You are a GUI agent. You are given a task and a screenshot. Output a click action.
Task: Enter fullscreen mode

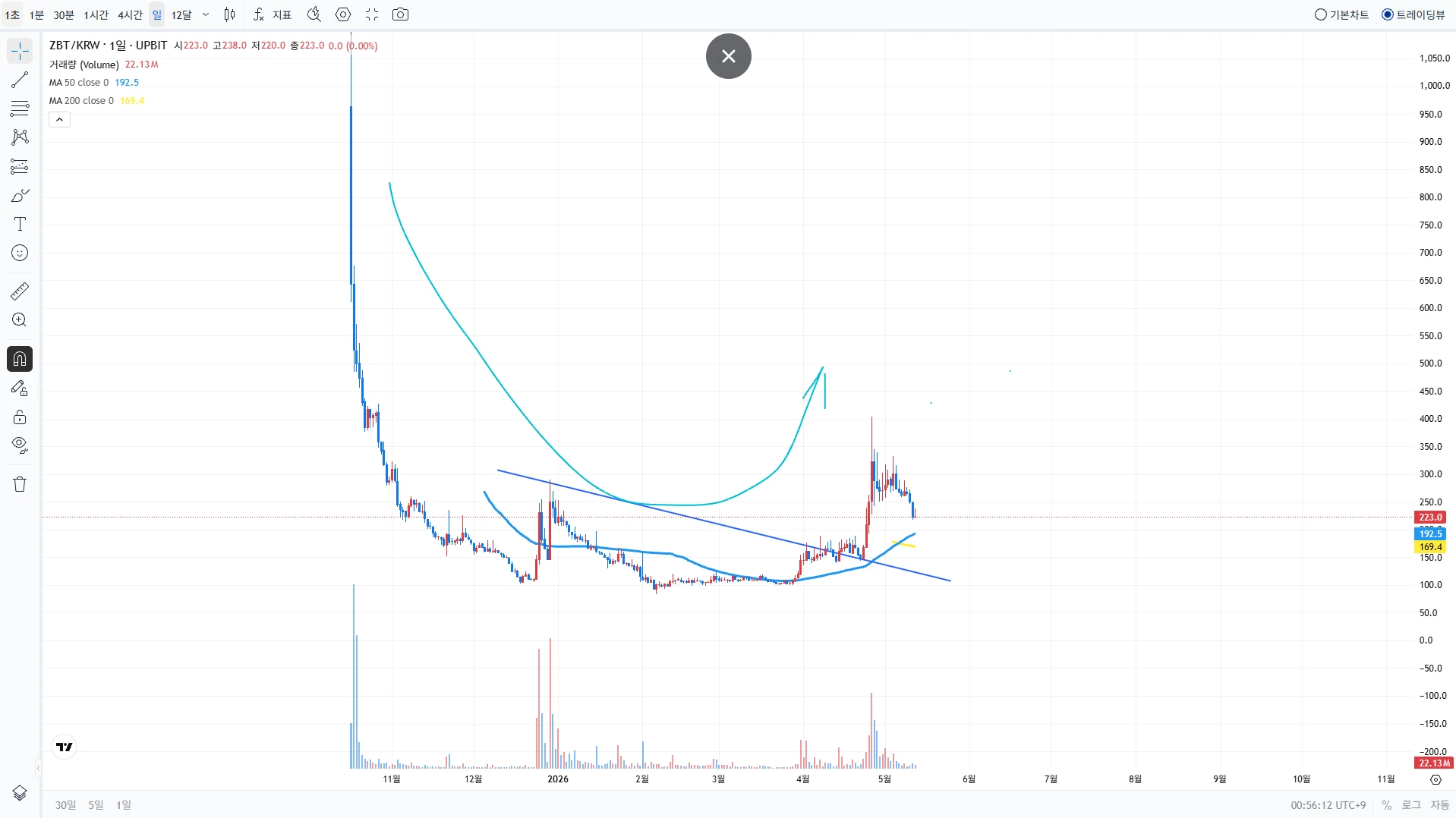(x=372, y=14)
